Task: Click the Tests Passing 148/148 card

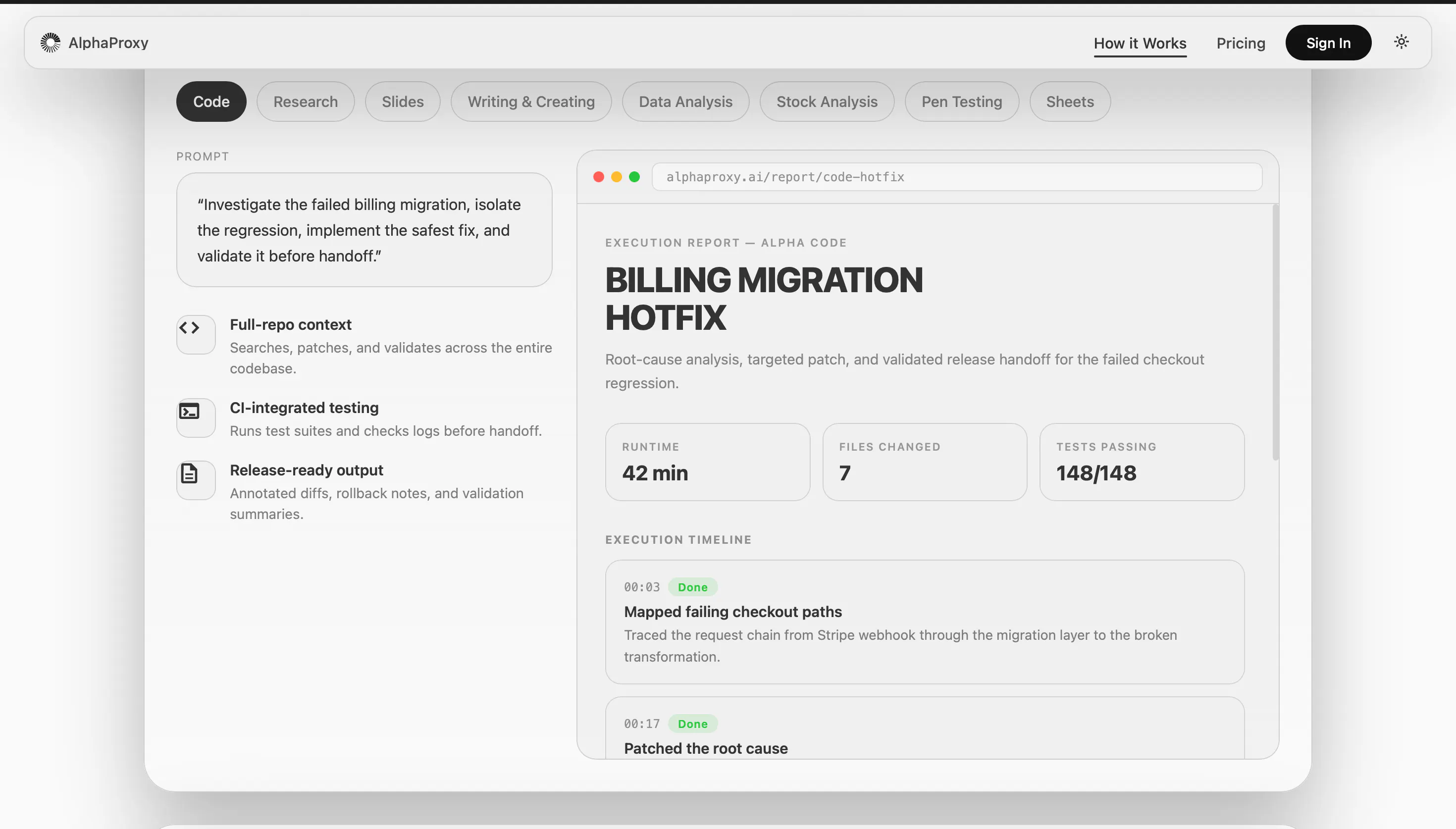Action: click(x=1141, y=462)
